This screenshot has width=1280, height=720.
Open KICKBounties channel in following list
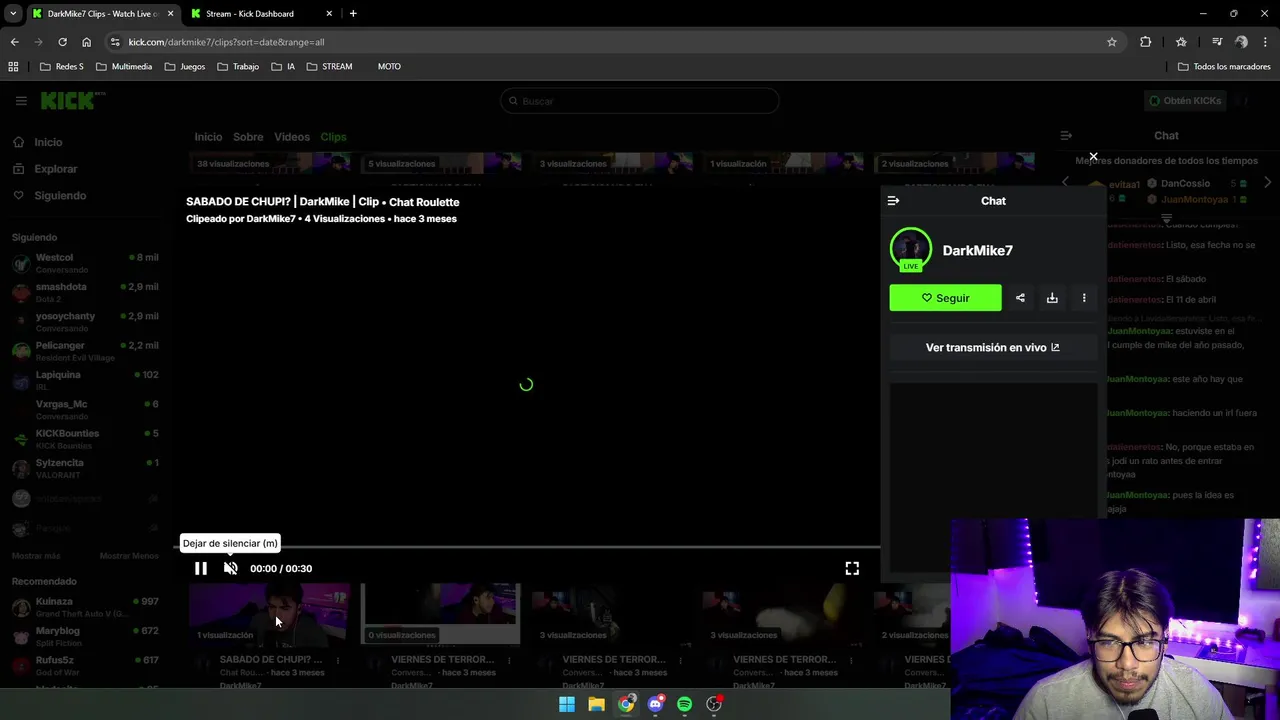[85, 439]
